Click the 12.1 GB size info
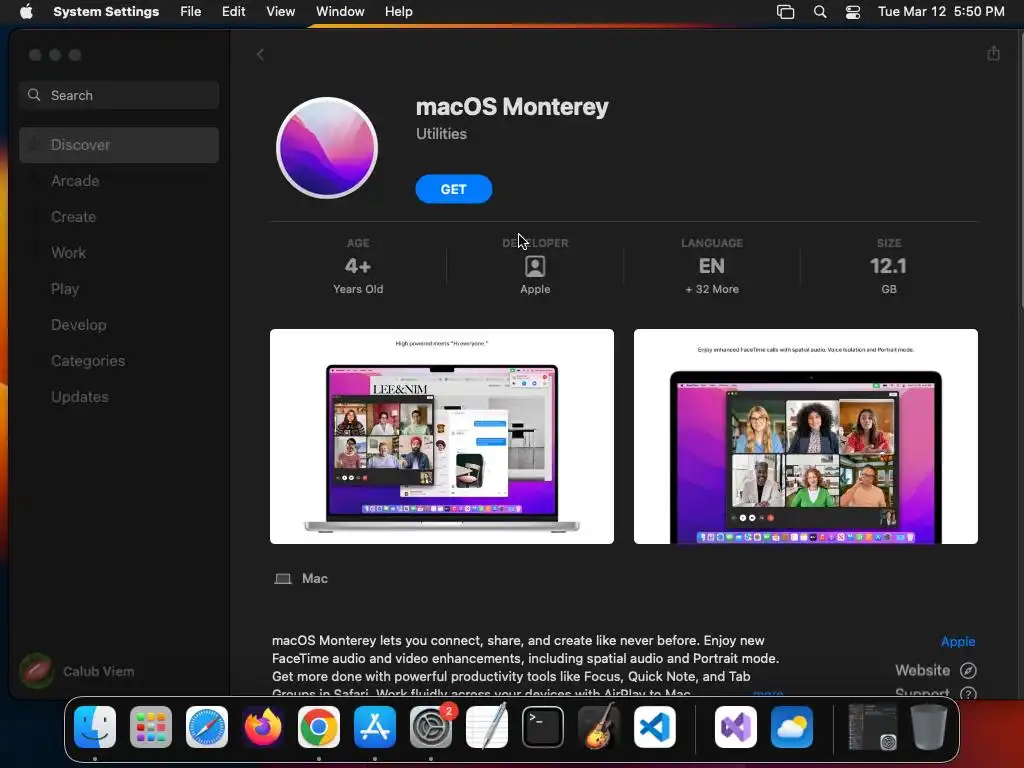This screenshot has height=768, width=1024. (x=888, y=266)
